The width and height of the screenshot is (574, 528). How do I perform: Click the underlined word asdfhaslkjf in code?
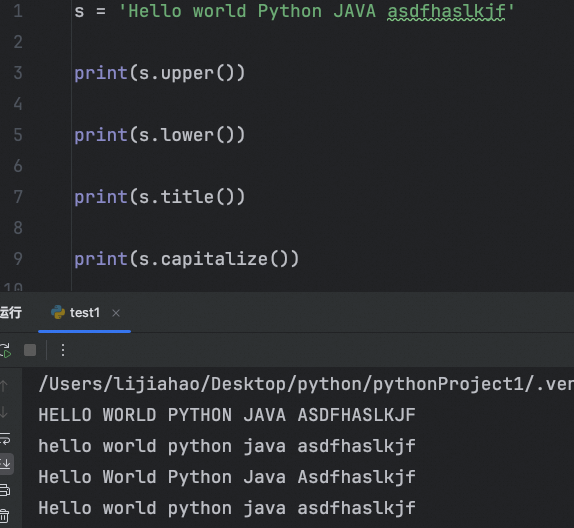click(447, 12)
